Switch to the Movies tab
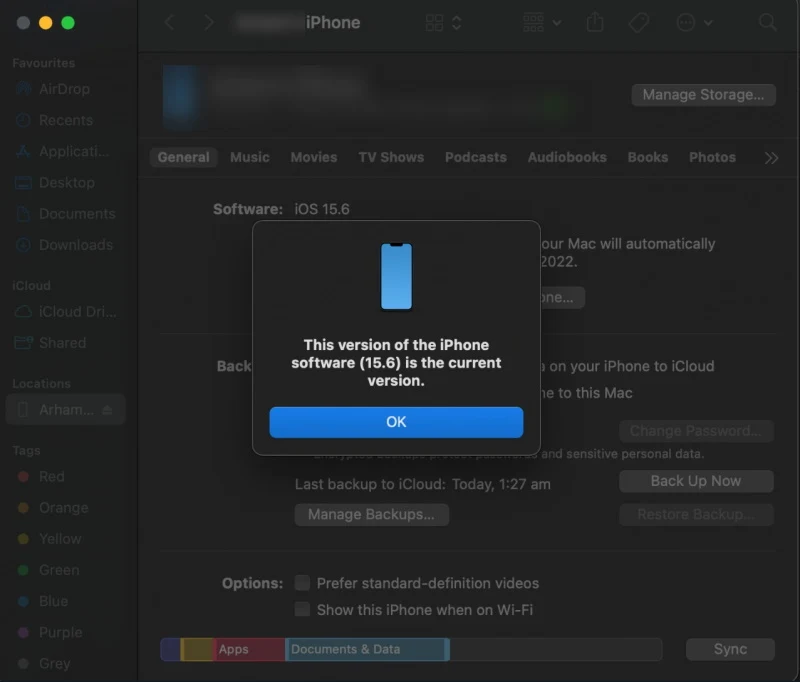The height and width of the screenshot is (682, 800). pos(314,157)
